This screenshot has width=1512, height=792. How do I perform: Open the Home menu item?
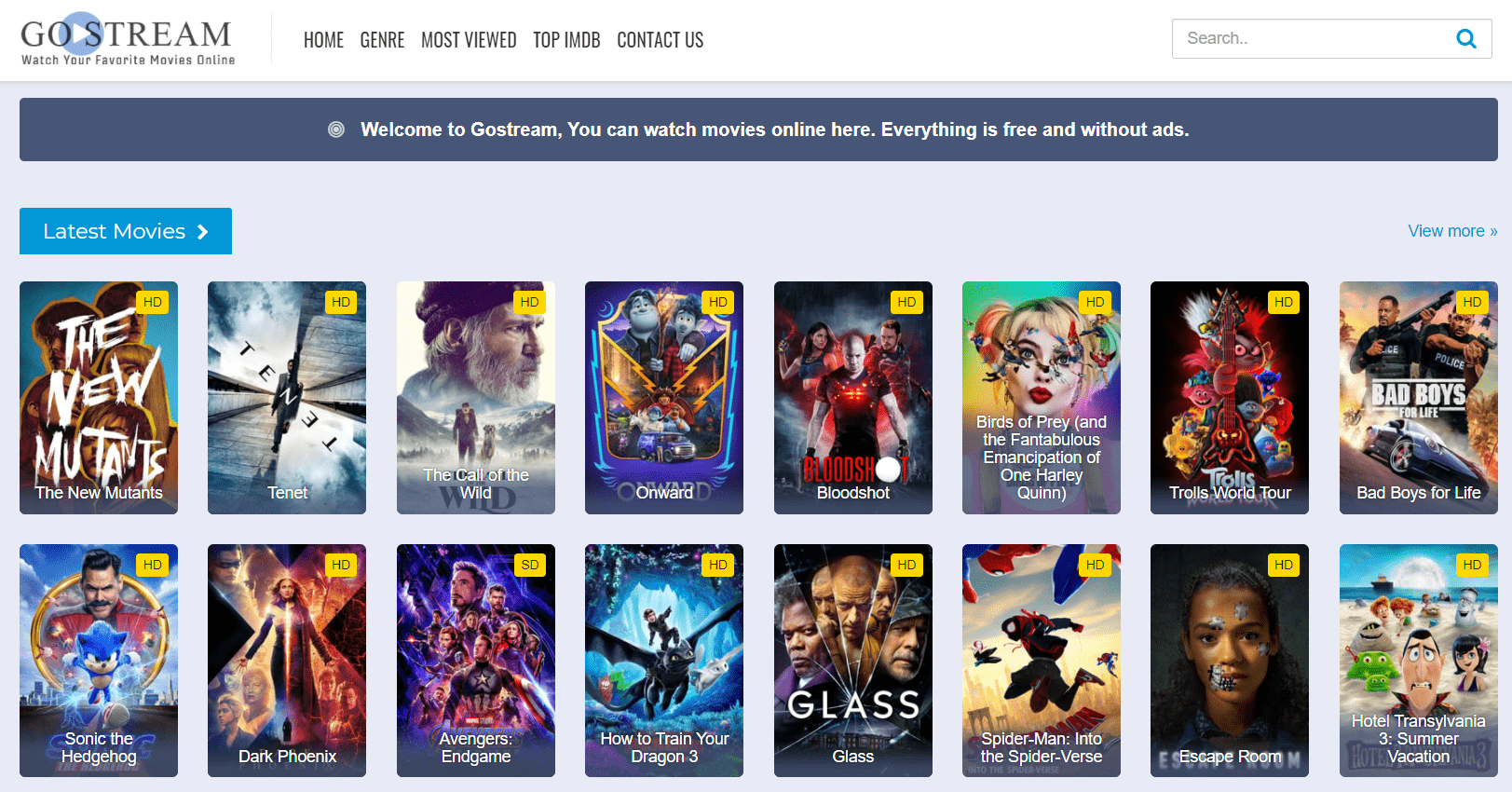(323, 40)
